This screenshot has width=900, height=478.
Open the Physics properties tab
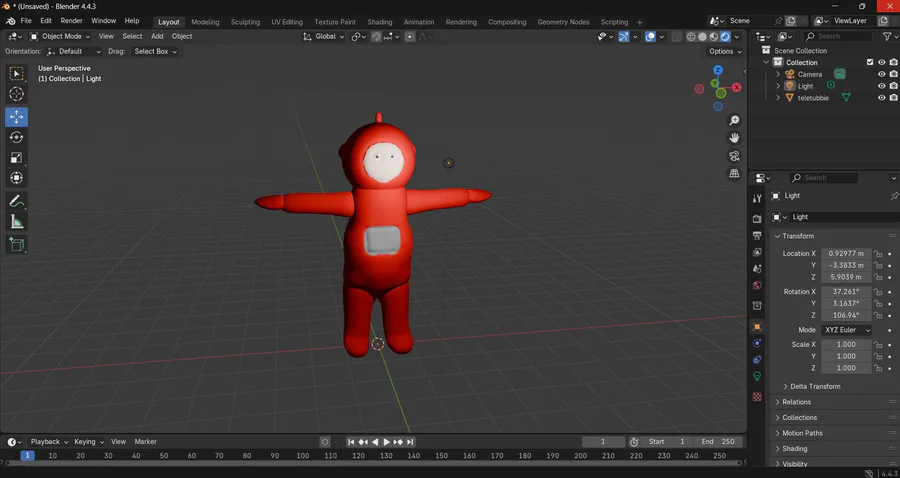[x=757, y=343]
